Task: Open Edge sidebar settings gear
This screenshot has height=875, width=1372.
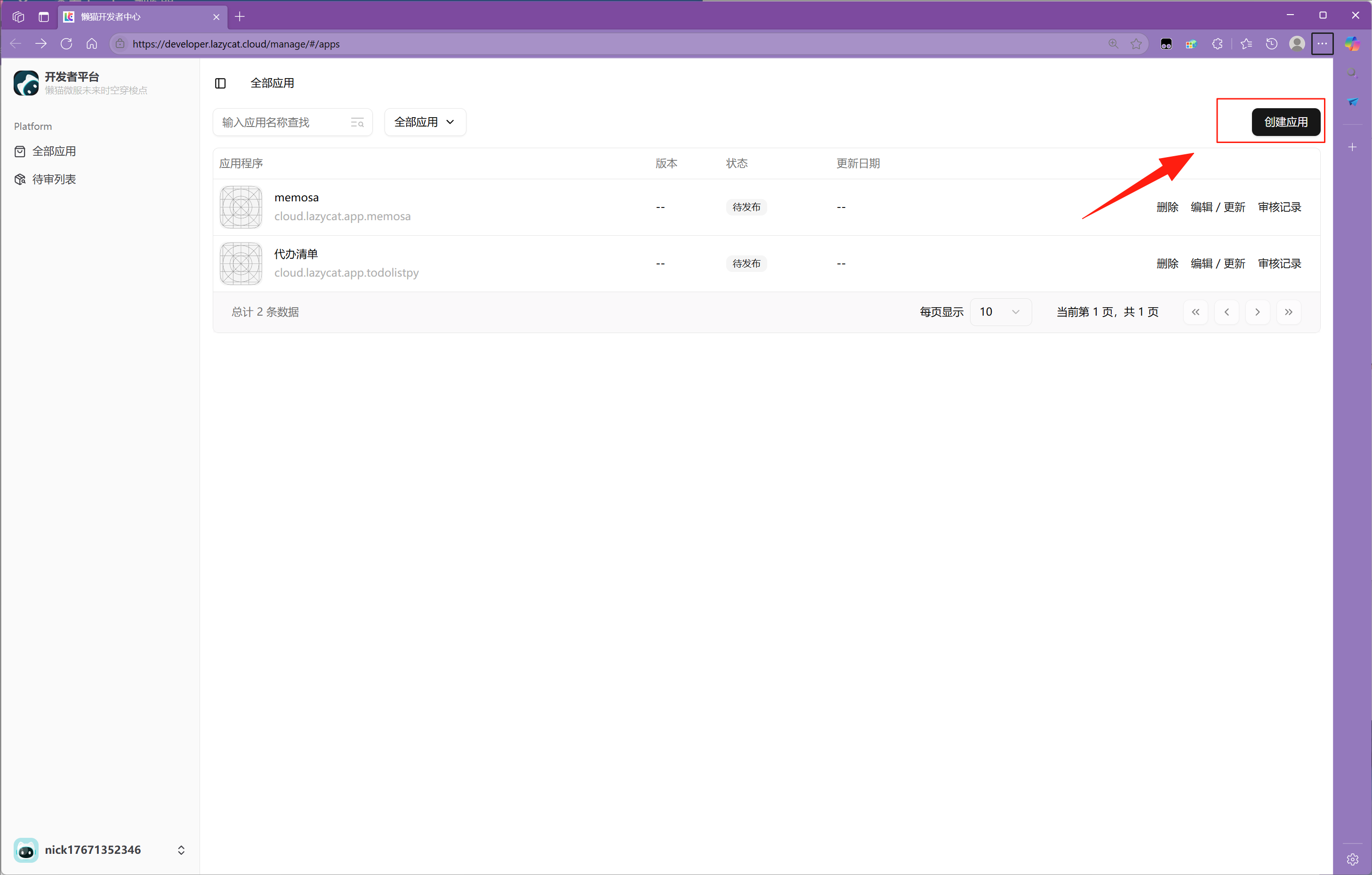Action: coord(1353,859)
